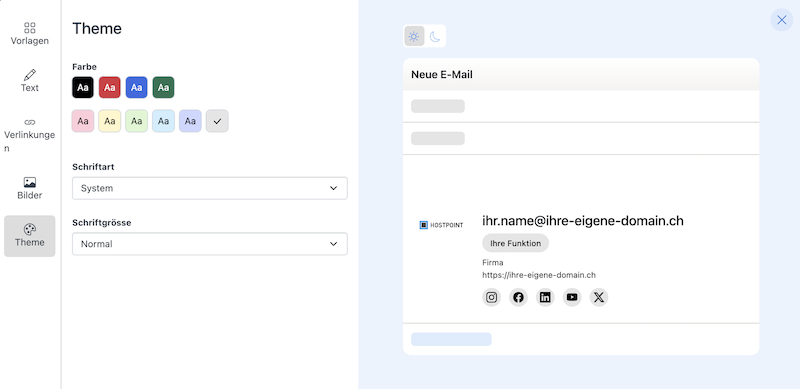800x389 pixels.
Task: Click the Theme panel heading
Action: [97, 29]
